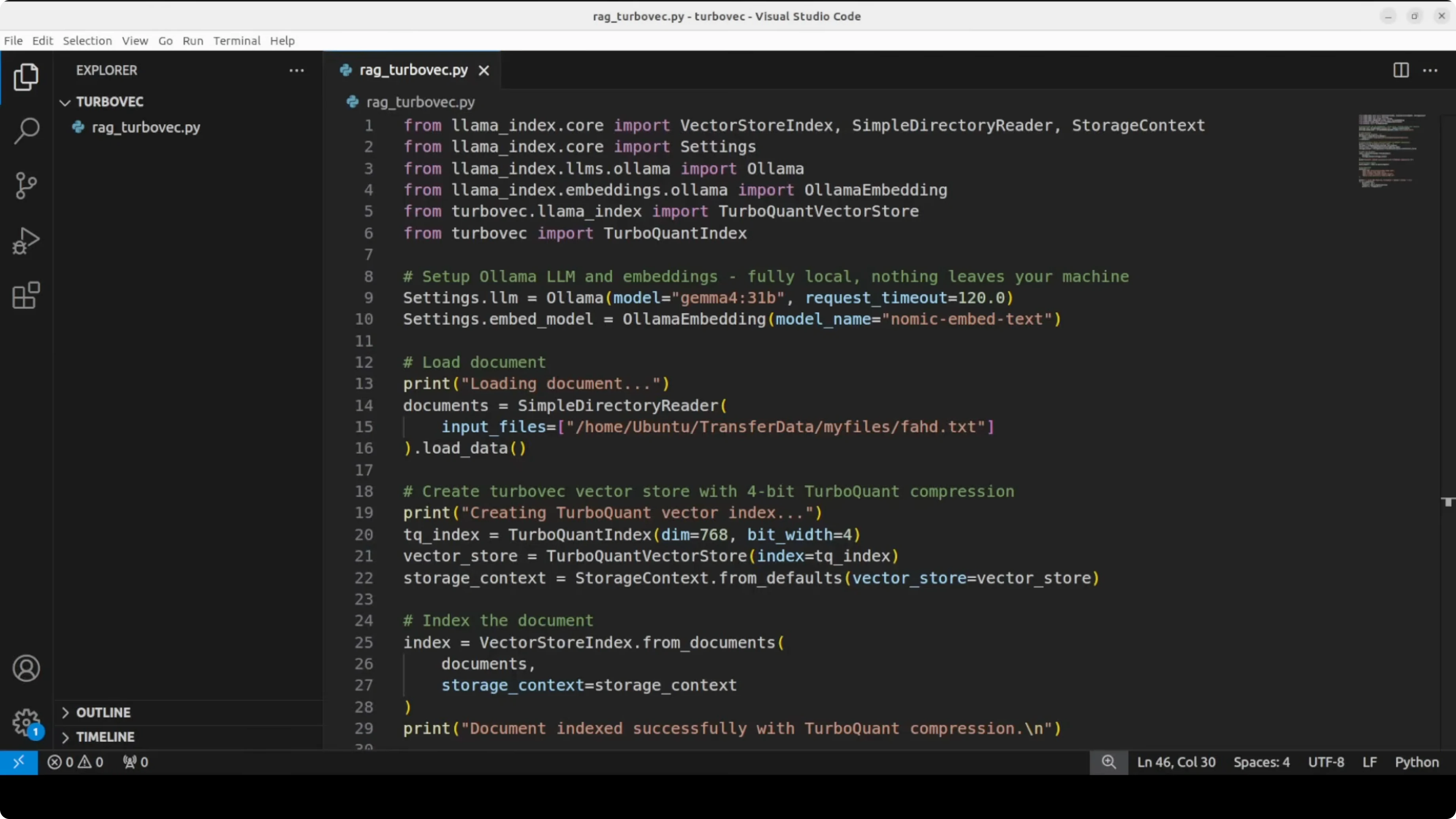The width and height of the screenshot is (1456, 819).
Task: Click the Accounts icon
Action: 25,668
